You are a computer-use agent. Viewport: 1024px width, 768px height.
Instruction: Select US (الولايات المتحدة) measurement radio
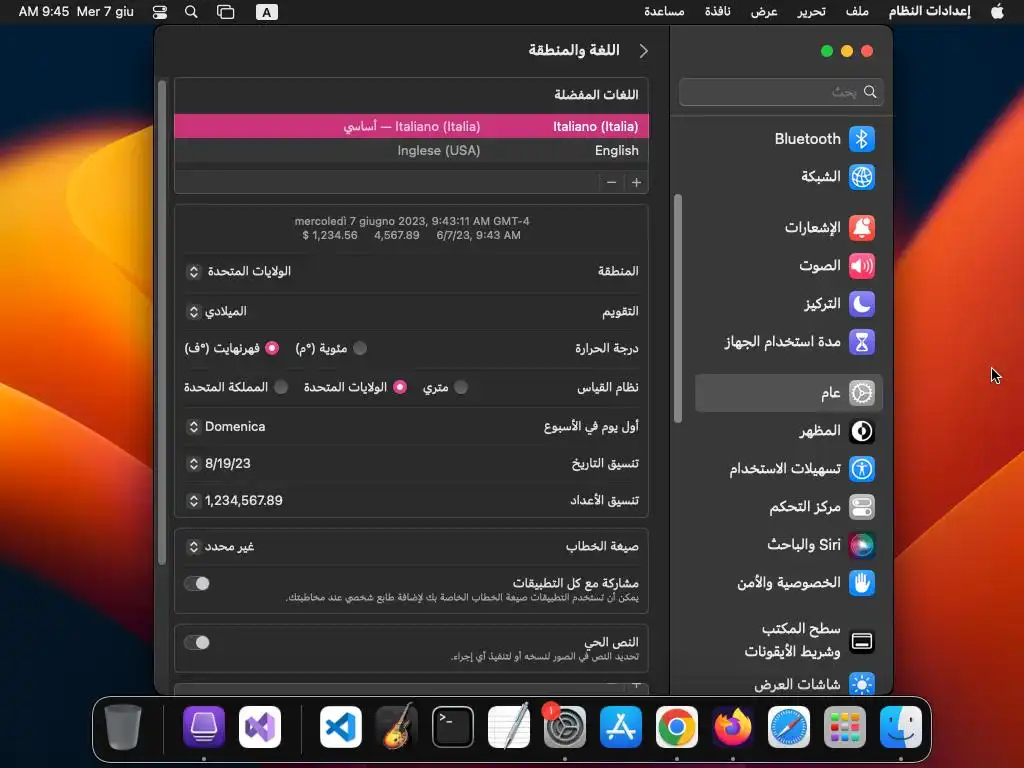click(x=400, y=387)
